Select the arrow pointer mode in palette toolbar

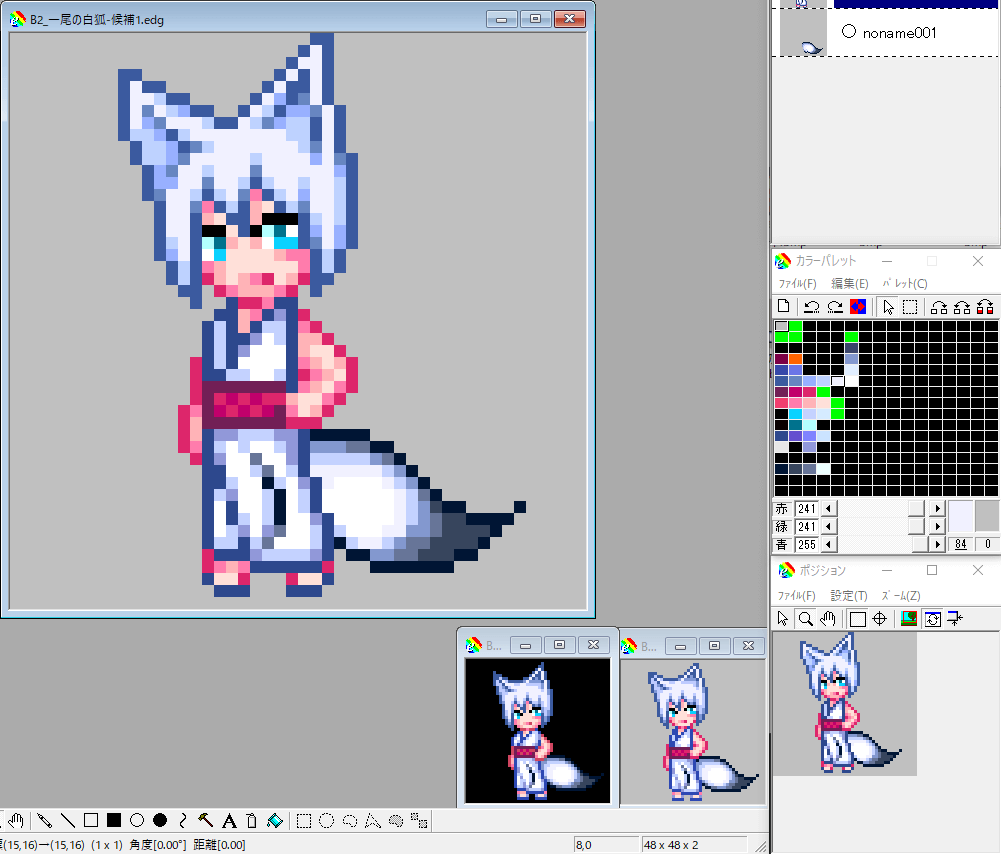point(888,307)
